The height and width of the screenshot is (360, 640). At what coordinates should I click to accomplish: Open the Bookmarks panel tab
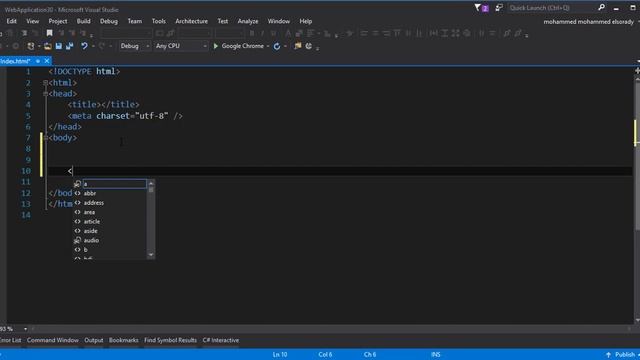tap(123, 340)
